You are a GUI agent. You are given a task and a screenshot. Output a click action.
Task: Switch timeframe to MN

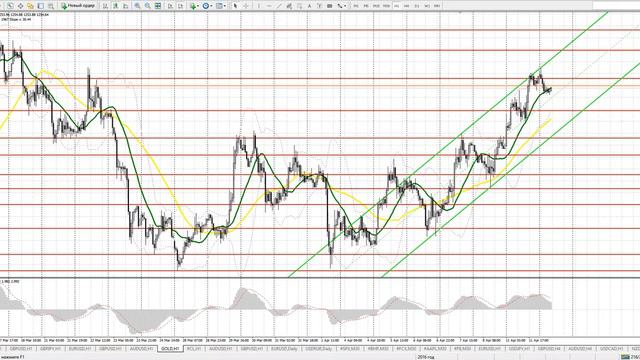point(437,6)
